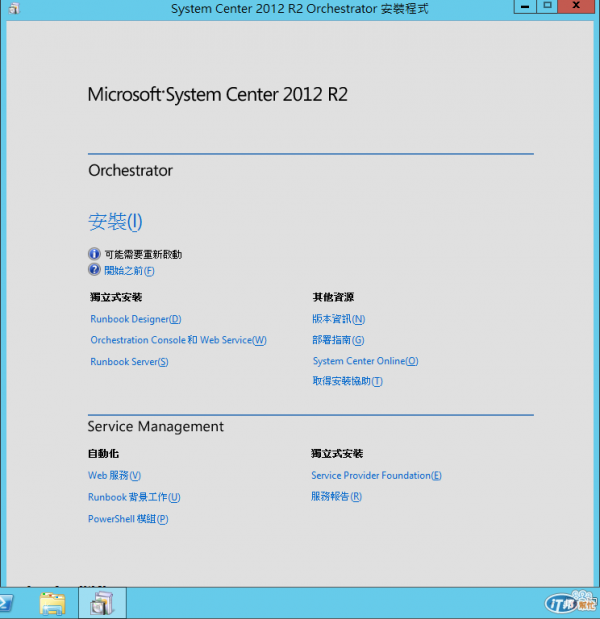Click the Service Management heading
This screenshot has width=600, height=619.
pos(156,426)
